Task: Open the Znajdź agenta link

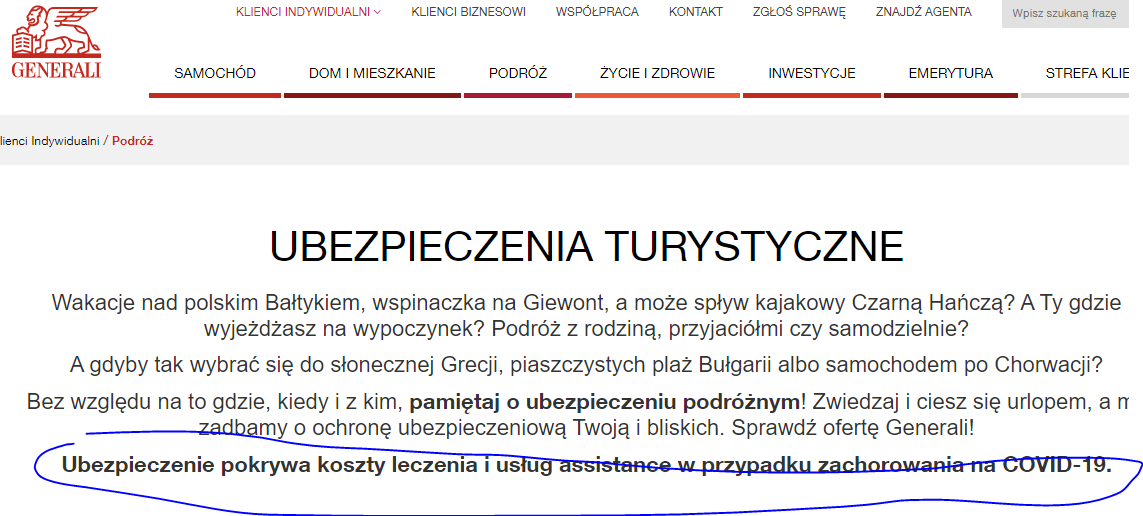Action: [924, 12]
